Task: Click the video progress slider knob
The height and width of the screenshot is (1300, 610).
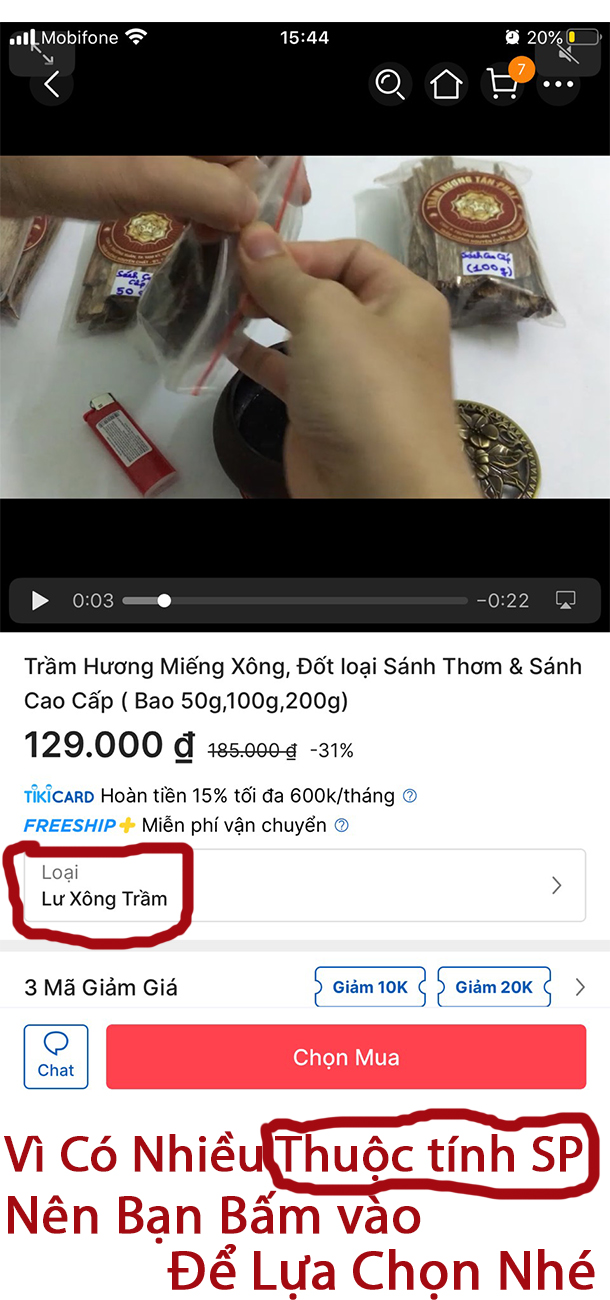Action: coord(164,600)
